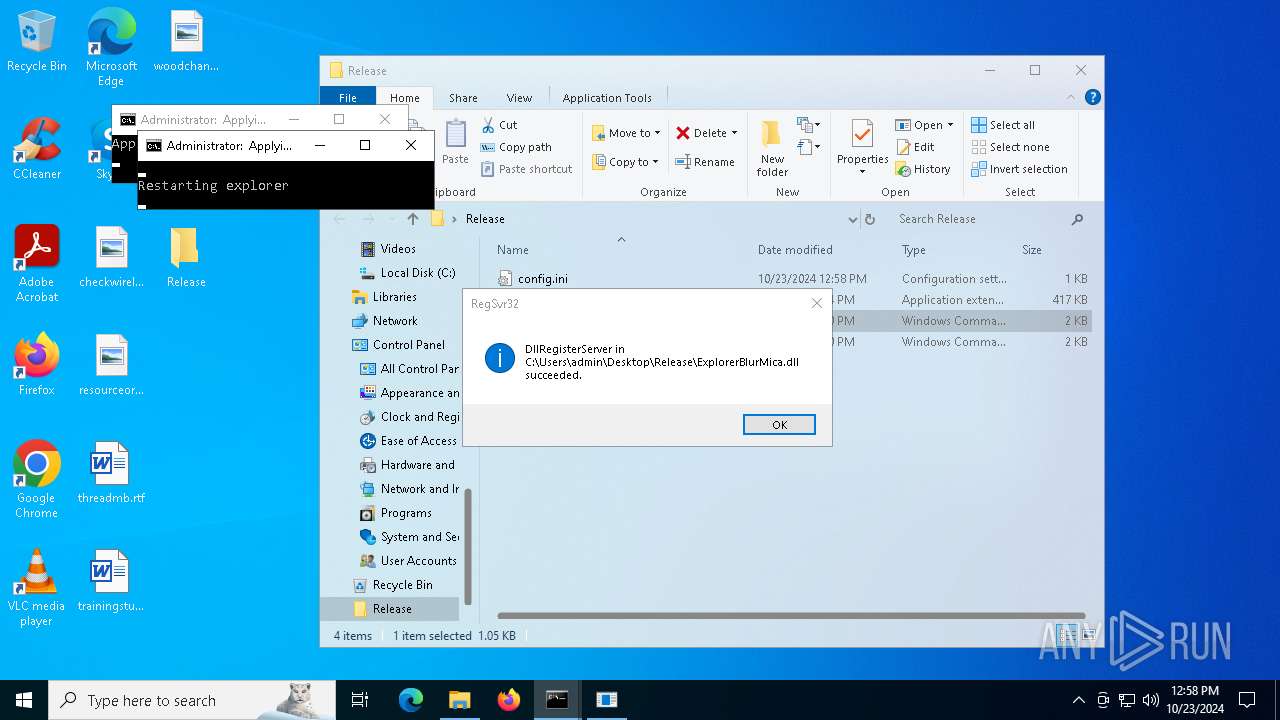Open the File menu tab
1280x720 pixels.
(x=347, y=97)
